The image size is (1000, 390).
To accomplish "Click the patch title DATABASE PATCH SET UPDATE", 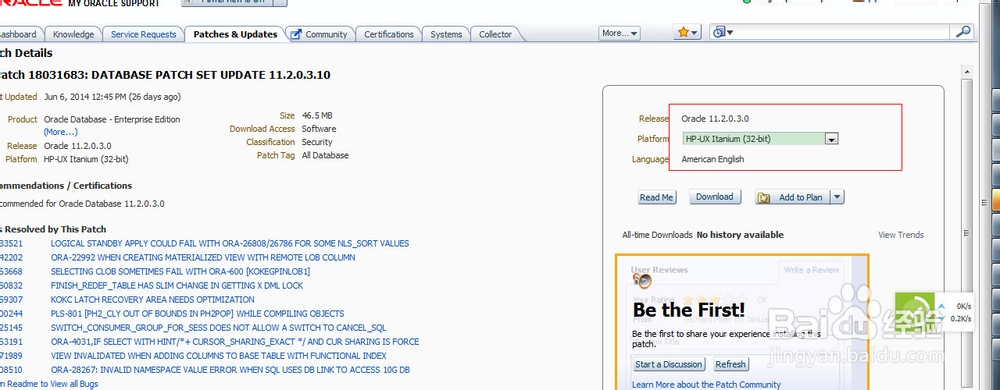I will tap(211, 75).
